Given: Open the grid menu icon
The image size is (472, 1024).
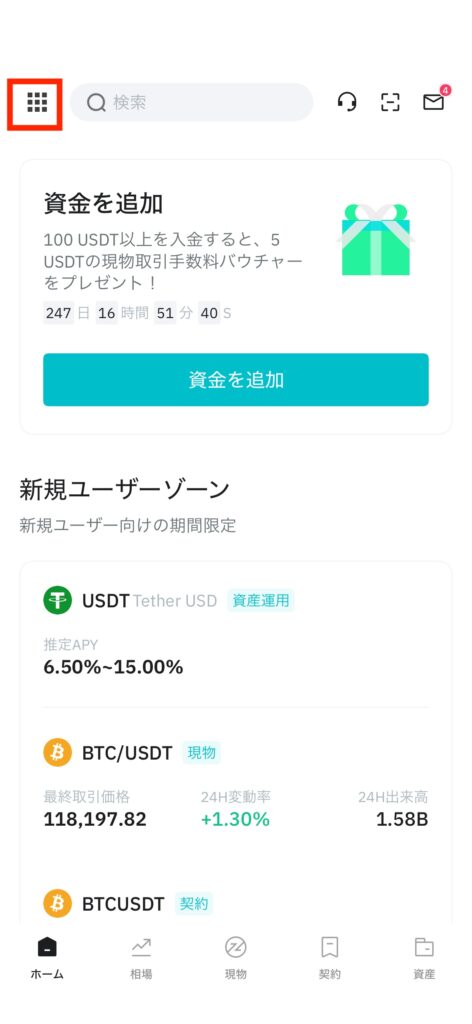Looking at the screenshot, I should click(37, 102).
